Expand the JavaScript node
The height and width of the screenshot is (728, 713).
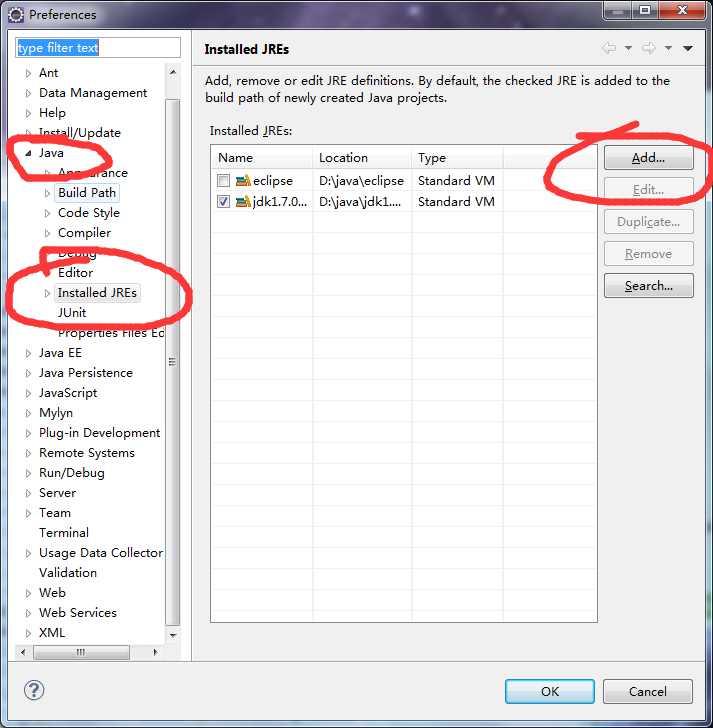[28, 393]
